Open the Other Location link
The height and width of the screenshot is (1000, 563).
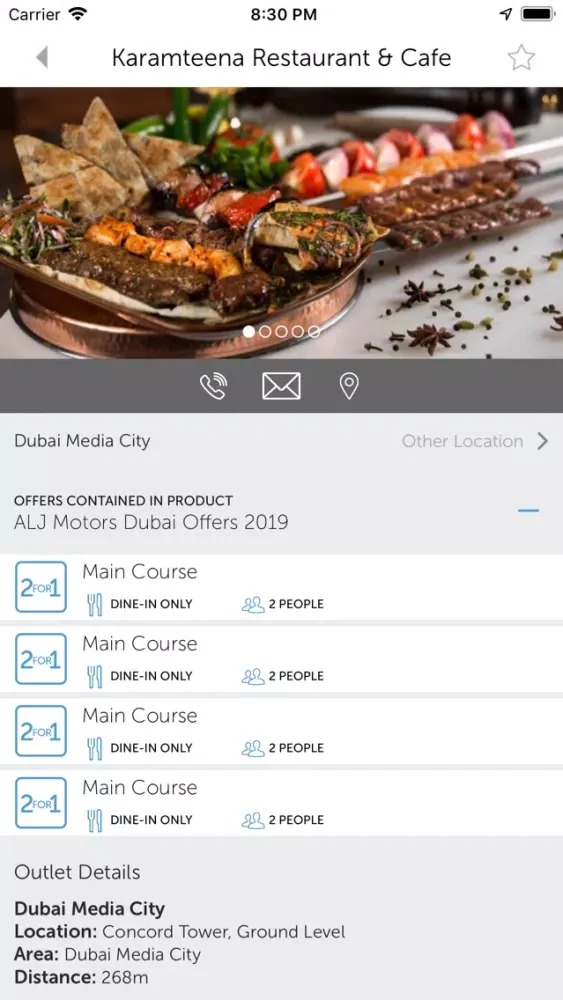(x=462, y=441)
